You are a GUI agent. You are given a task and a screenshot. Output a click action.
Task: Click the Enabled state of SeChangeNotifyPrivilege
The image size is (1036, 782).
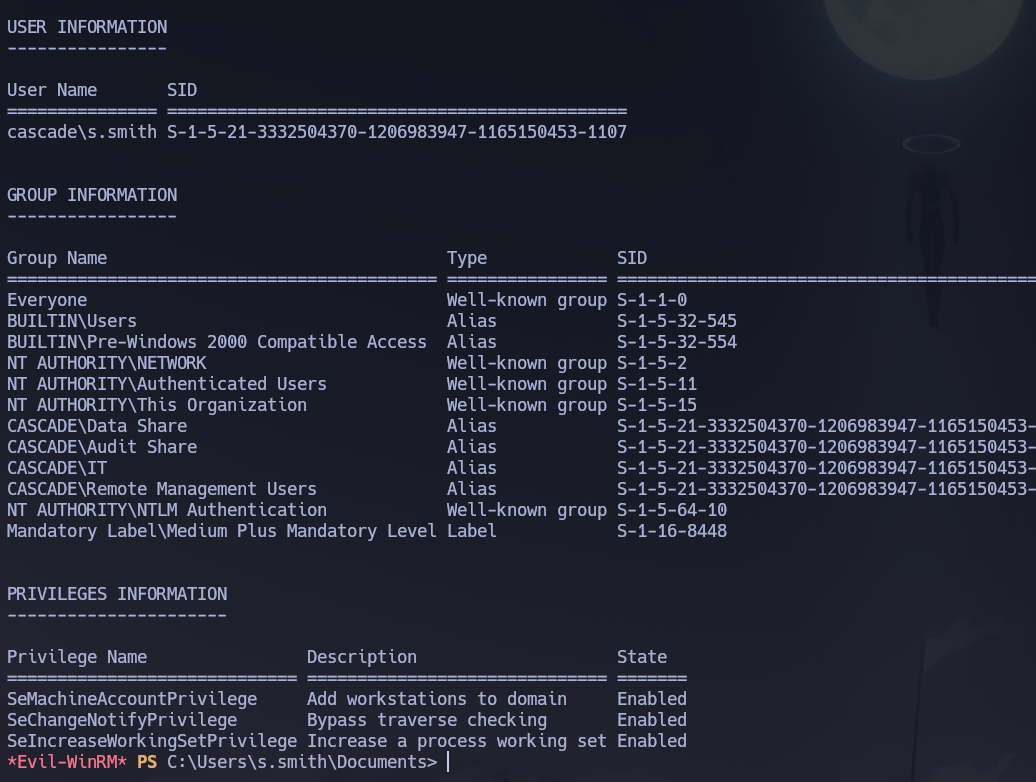tap(651, 719)
